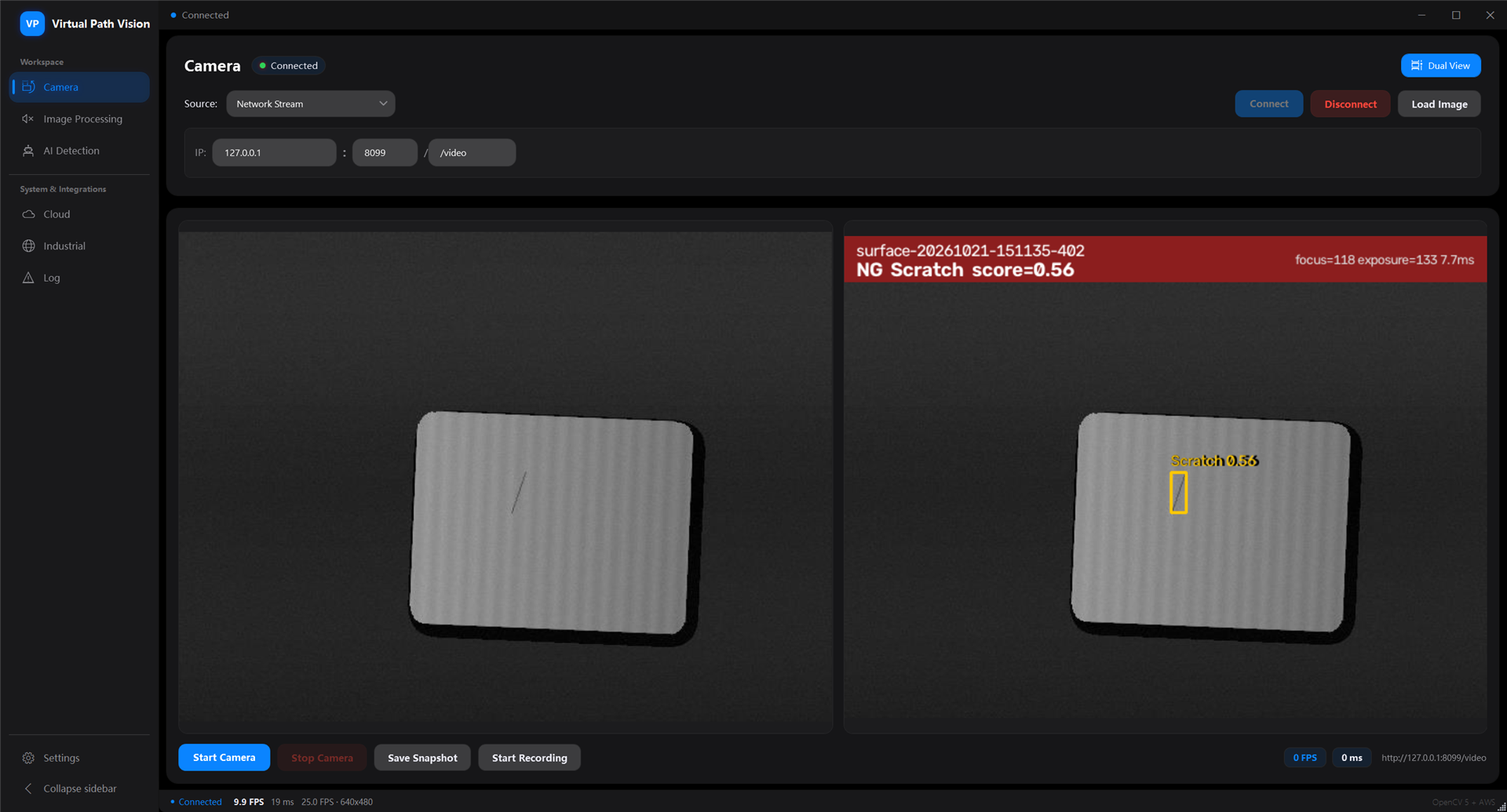Viewport: 1507px width, 812px height.
Task: View the Log page
Action: (79, 278)
